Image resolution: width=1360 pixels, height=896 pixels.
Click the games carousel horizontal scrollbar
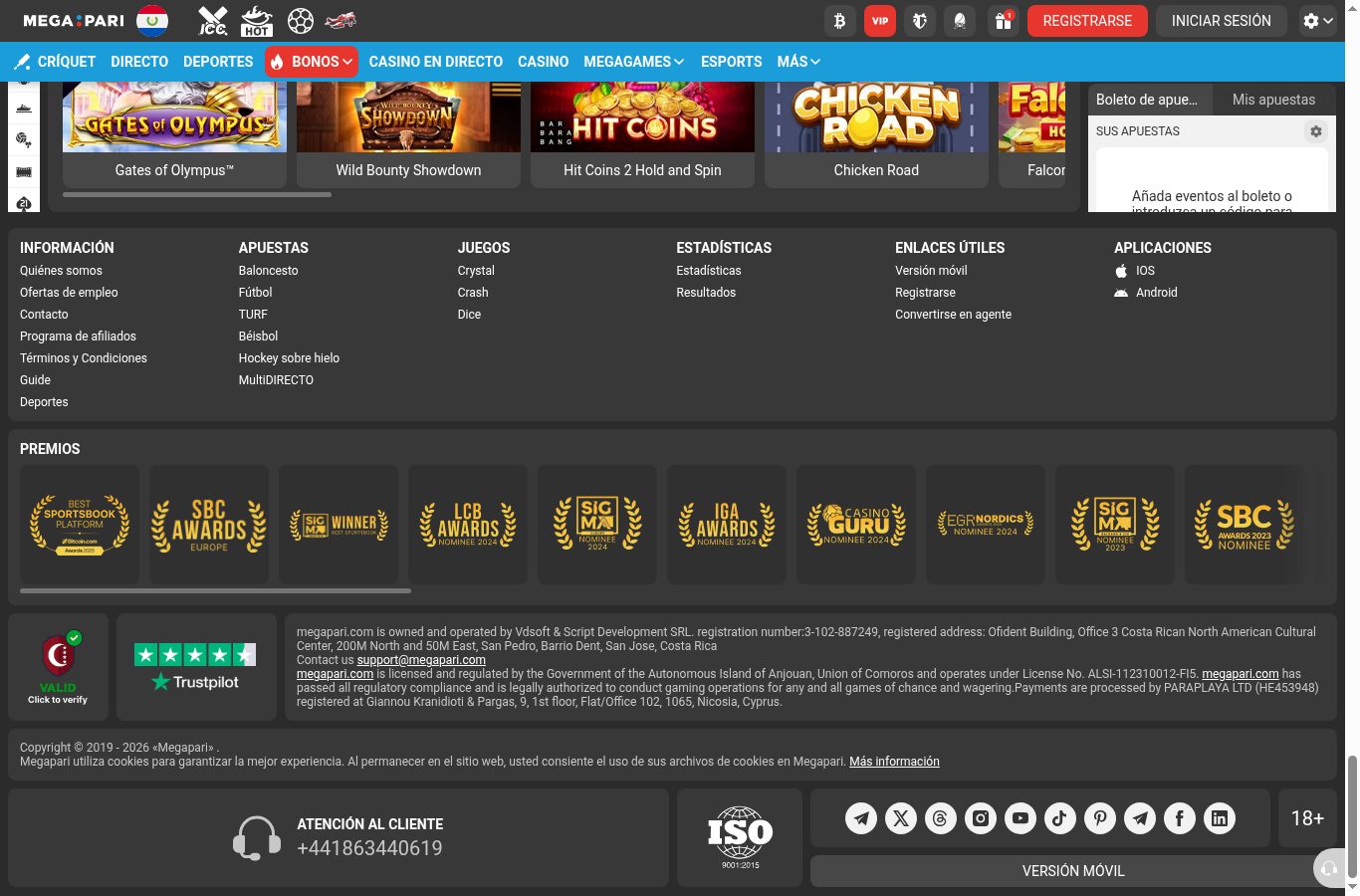[x=197, y=195]
